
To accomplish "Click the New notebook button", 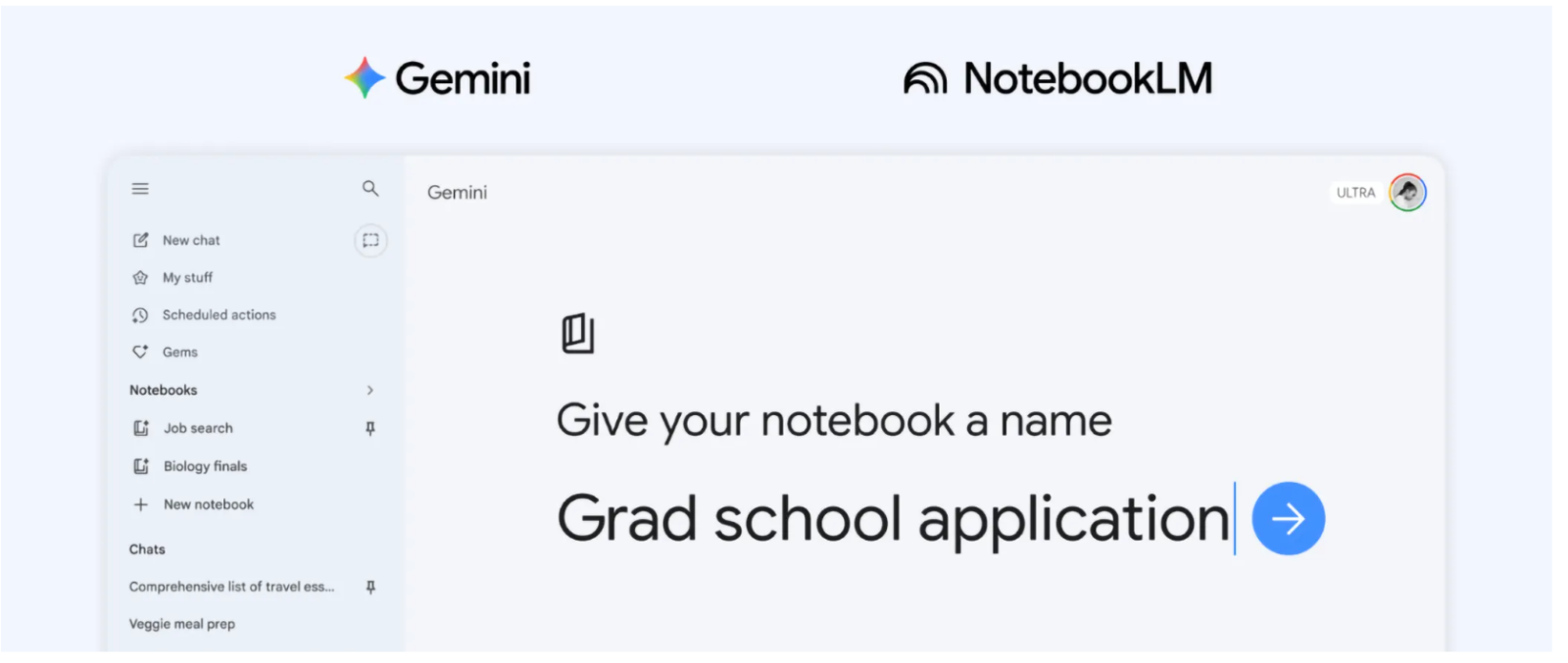I will pos(208,504).
